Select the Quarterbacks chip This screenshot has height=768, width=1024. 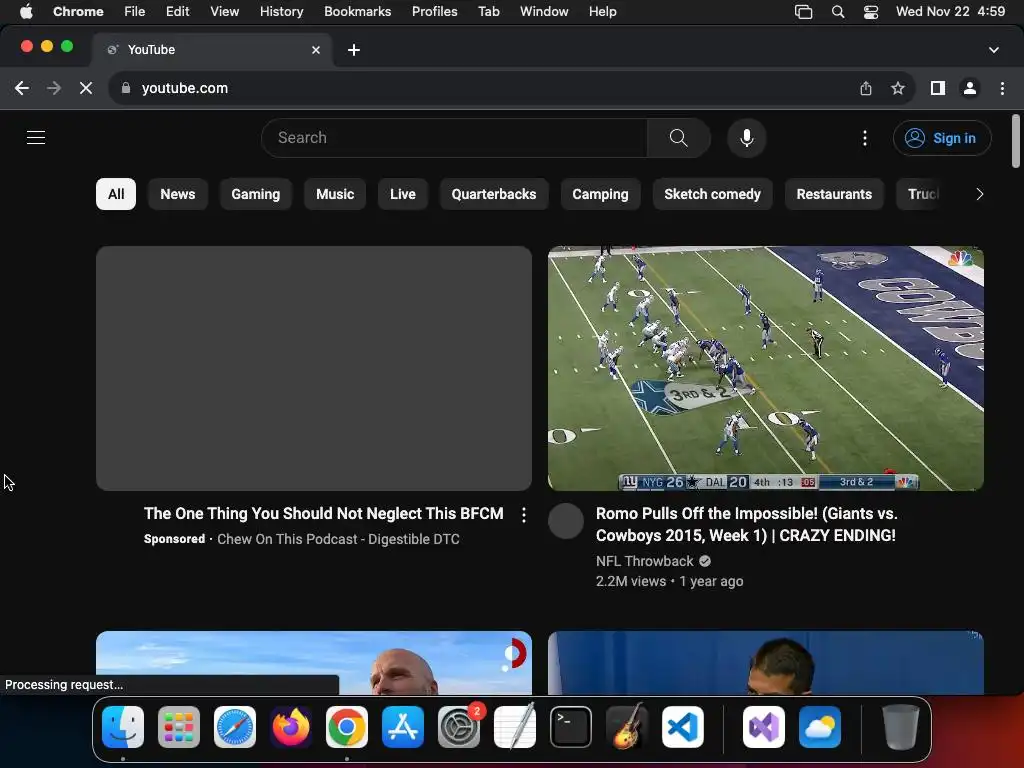(494, 194)
